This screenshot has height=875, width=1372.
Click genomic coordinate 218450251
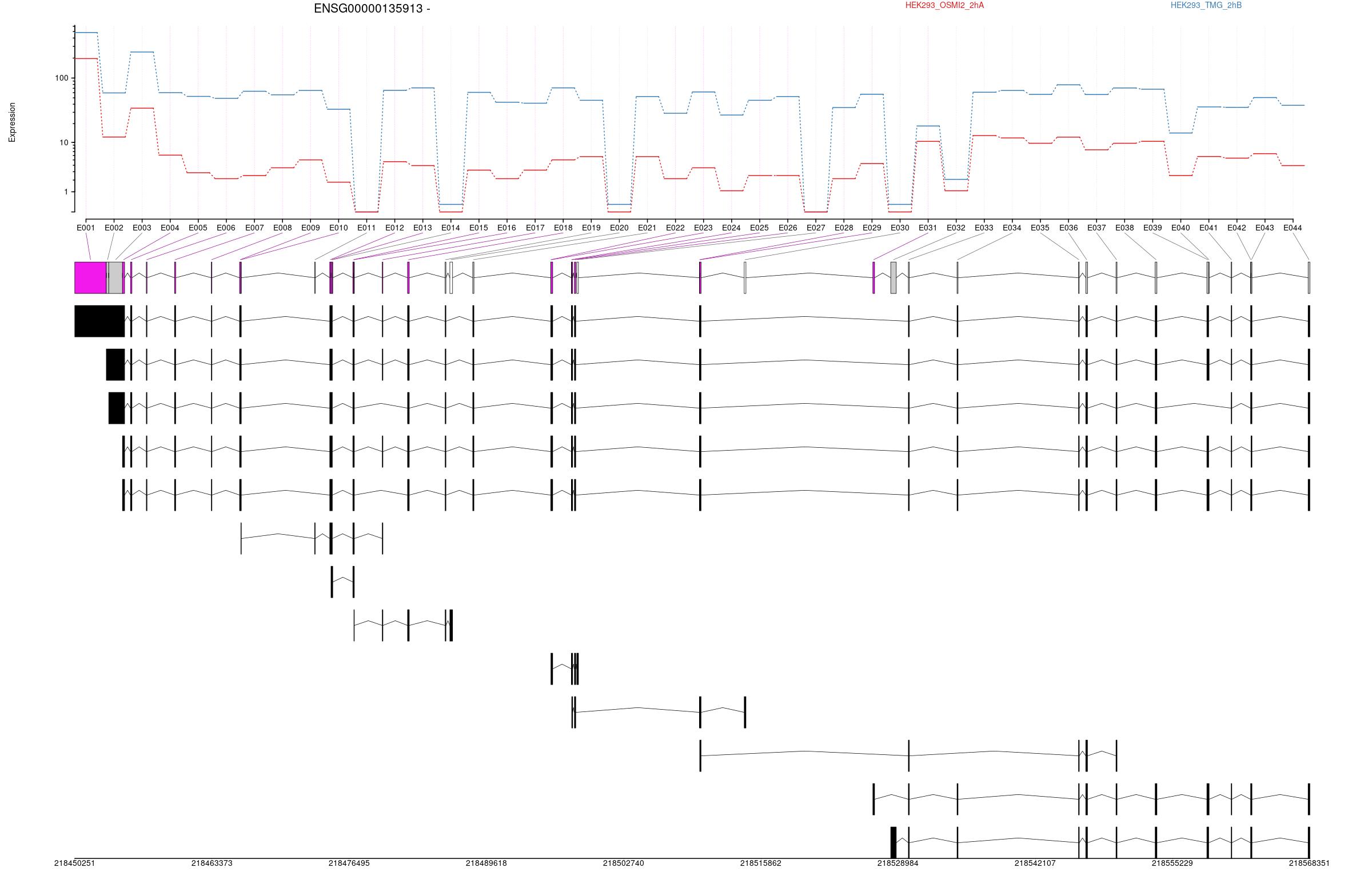tap(74, 863)
